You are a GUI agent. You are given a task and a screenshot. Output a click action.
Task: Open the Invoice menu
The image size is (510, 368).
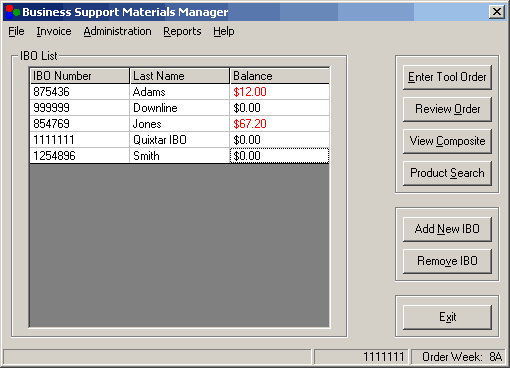click(54, 31)
